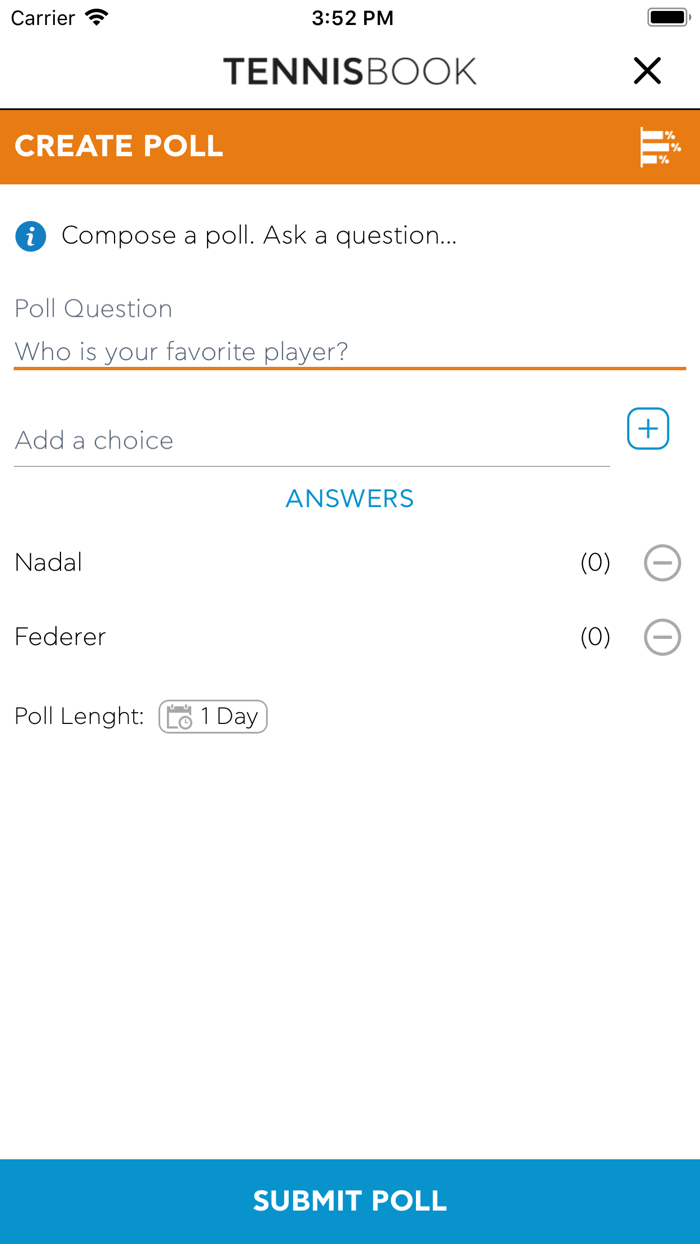Viewport: 700px width, 1244px height.
Task: Tap the orange underline of the question field
Action: tap(350, 370)
